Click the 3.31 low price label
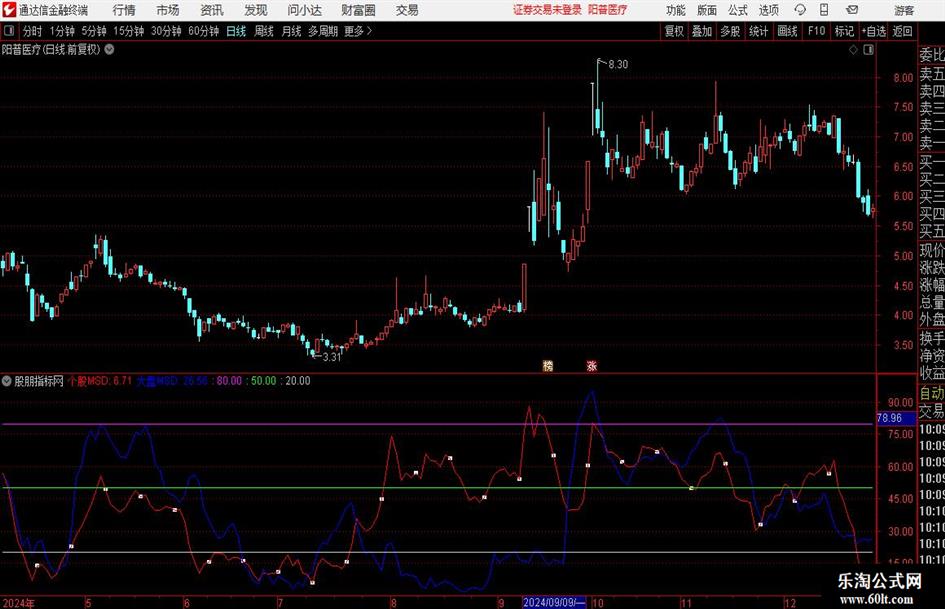This screenshot has width=945, height=609. tap(331, 357)
